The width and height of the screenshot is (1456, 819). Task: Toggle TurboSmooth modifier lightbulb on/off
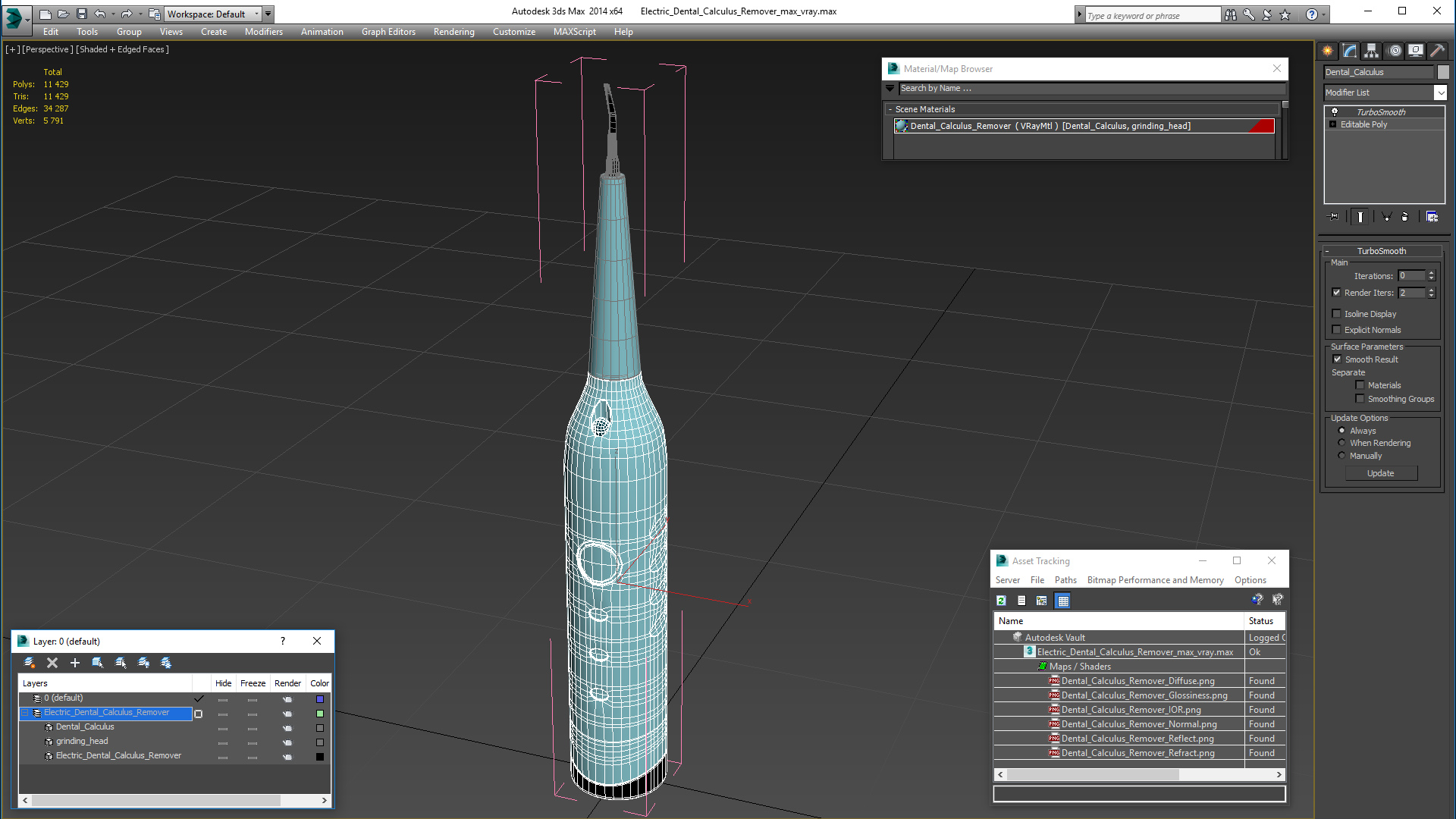pos(1335,112)
